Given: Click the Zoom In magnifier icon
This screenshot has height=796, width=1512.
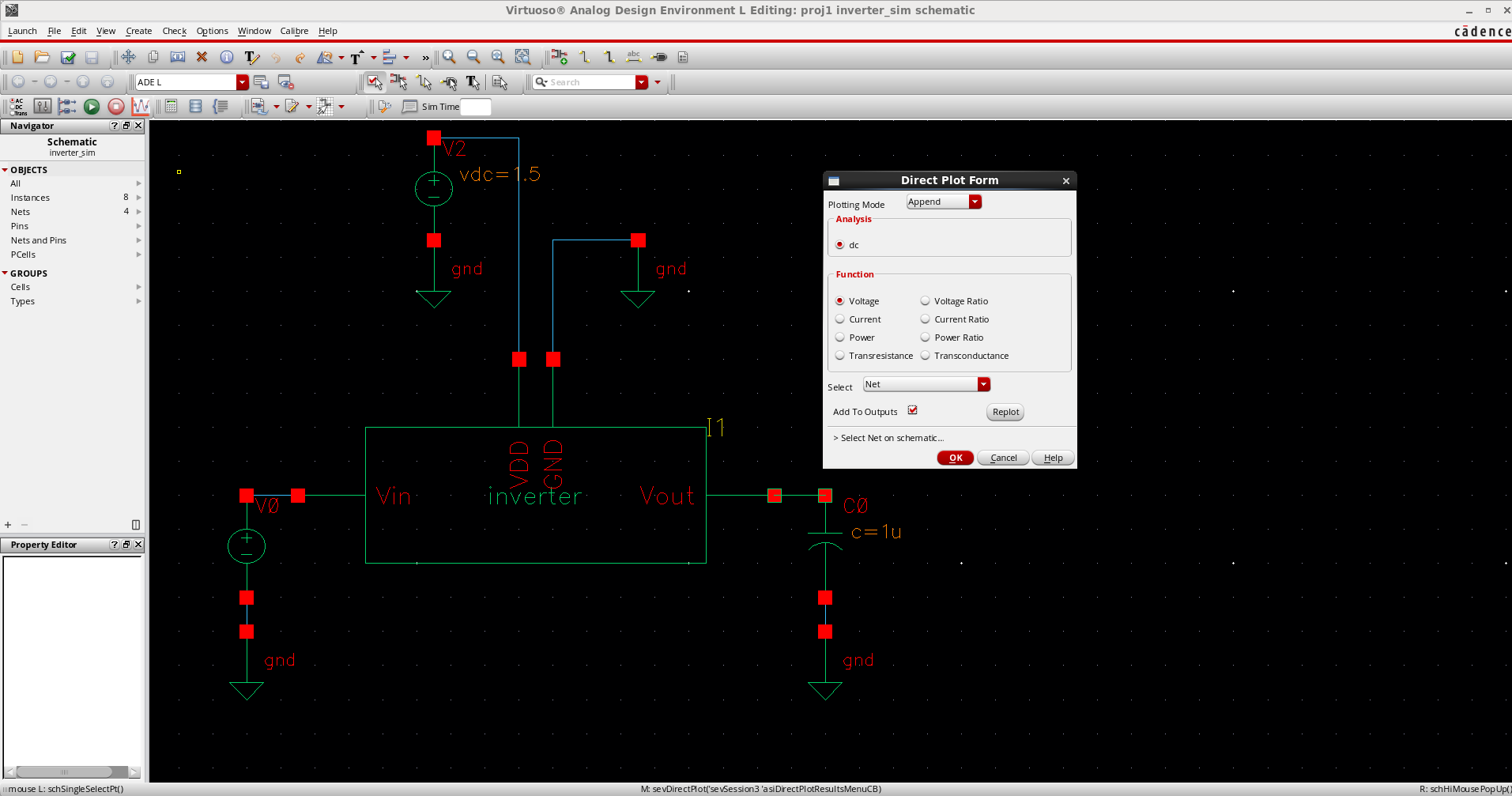Looking at the screenshot, I should (449, 57).
